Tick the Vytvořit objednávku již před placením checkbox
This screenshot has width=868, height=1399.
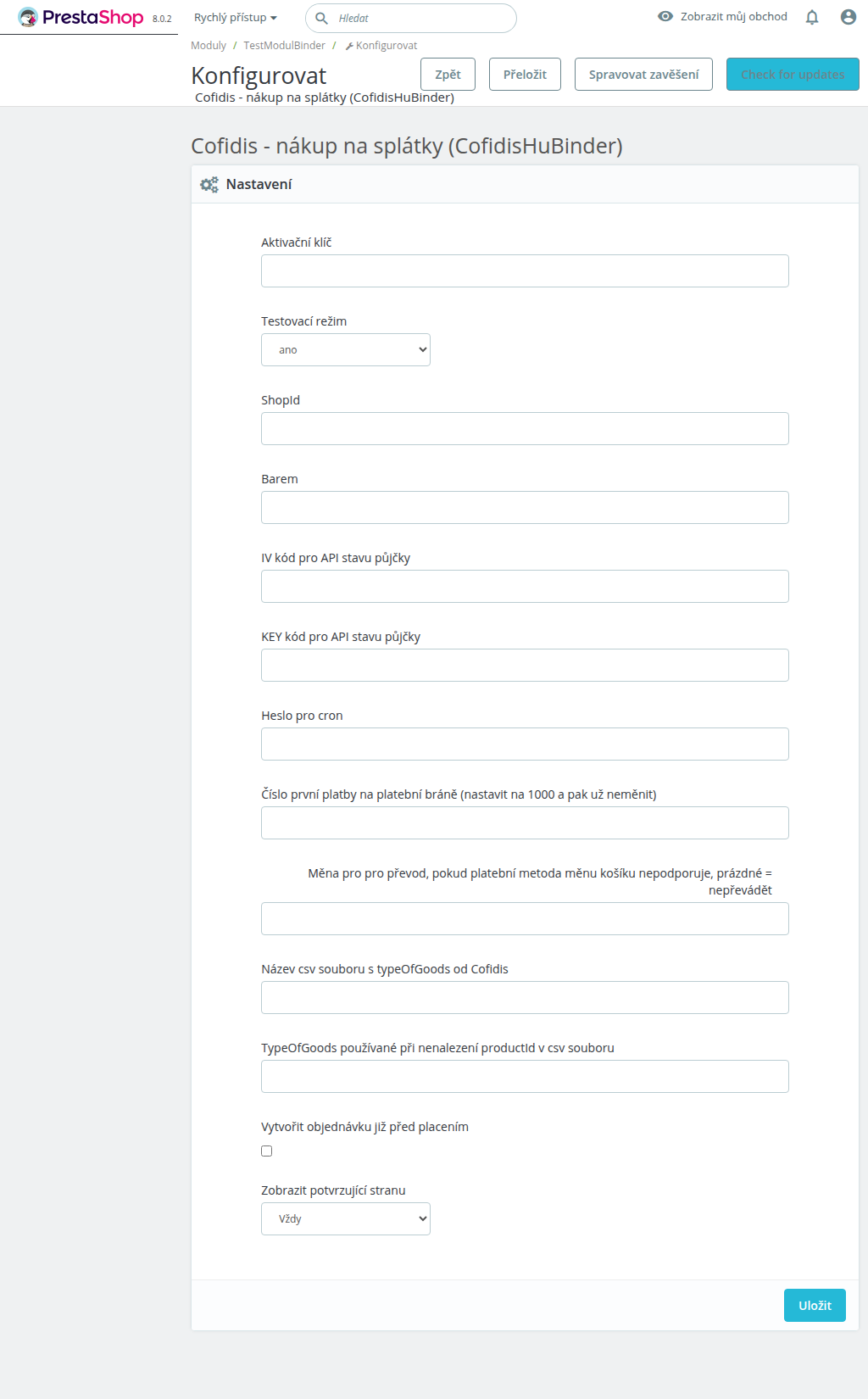tap(266, 1151)
